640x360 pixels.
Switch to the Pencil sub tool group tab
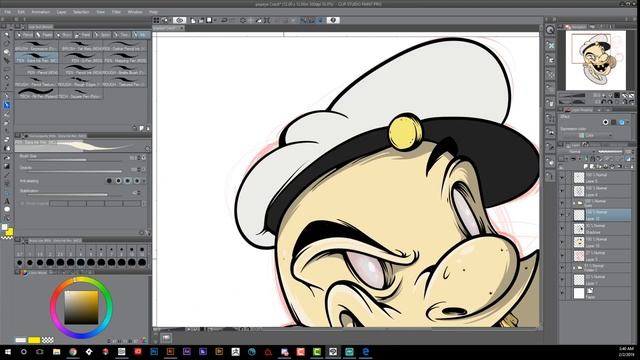(x=24, y=35)
